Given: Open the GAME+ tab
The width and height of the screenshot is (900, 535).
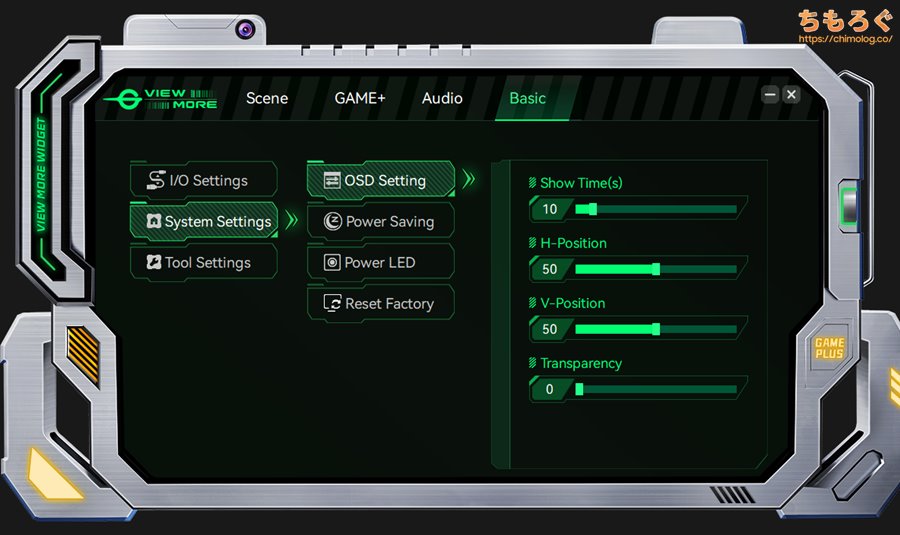Looking at the screenshot, I should [360, 98].
